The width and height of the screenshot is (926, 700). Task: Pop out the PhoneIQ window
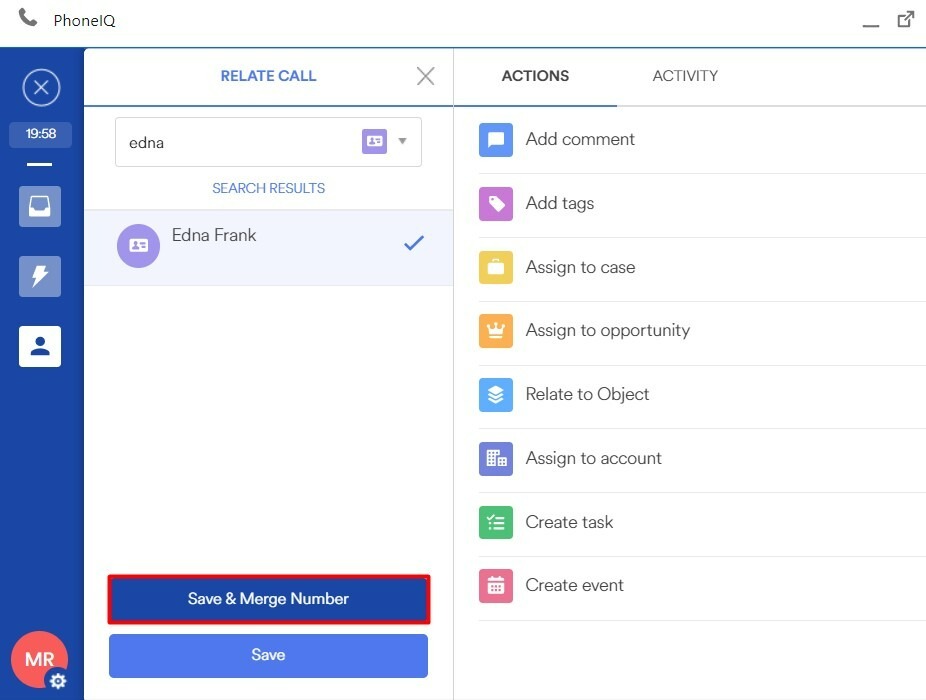(905, 19)
